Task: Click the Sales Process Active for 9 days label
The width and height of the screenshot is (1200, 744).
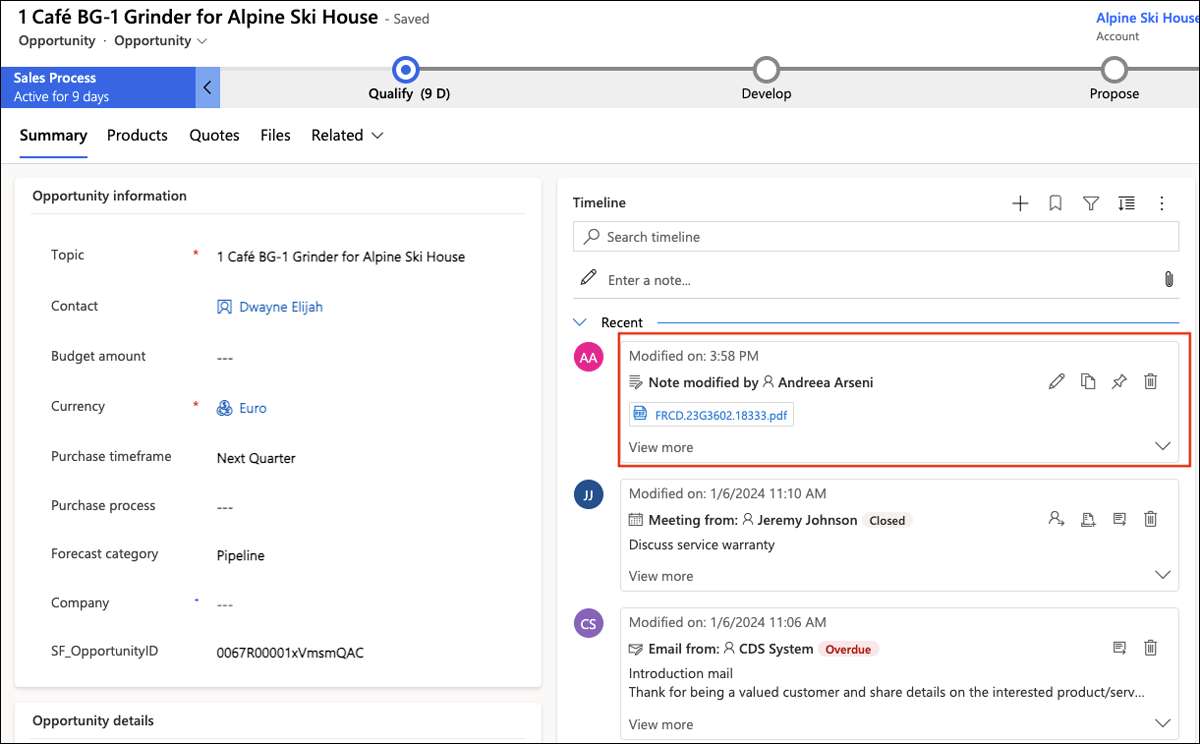Action: (x=97, y=87)
